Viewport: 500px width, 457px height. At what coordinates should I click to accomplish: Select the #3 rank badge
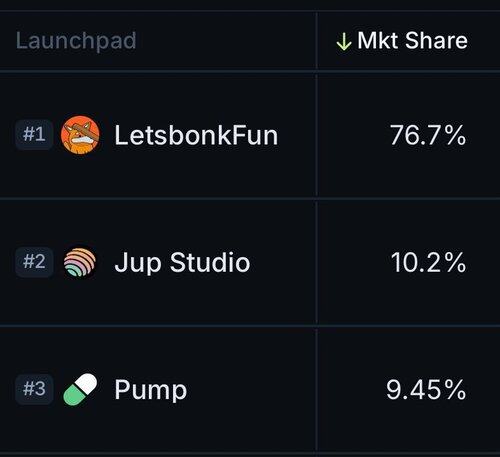click(34, 389)
